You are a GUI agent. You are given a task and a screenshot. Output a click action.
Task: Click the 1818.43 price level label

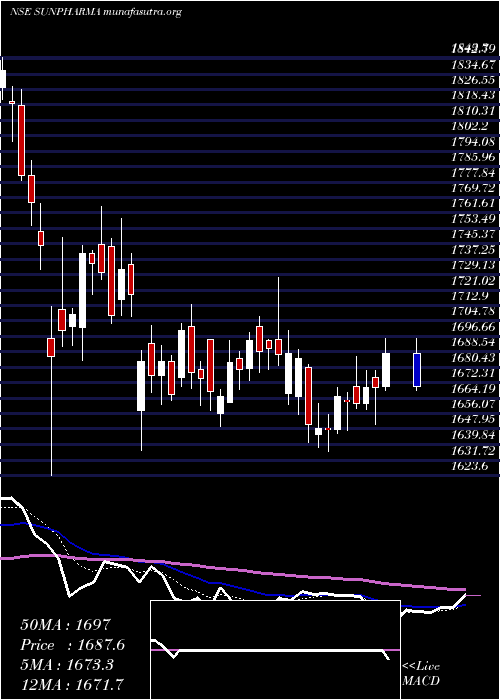pos(473,96)
